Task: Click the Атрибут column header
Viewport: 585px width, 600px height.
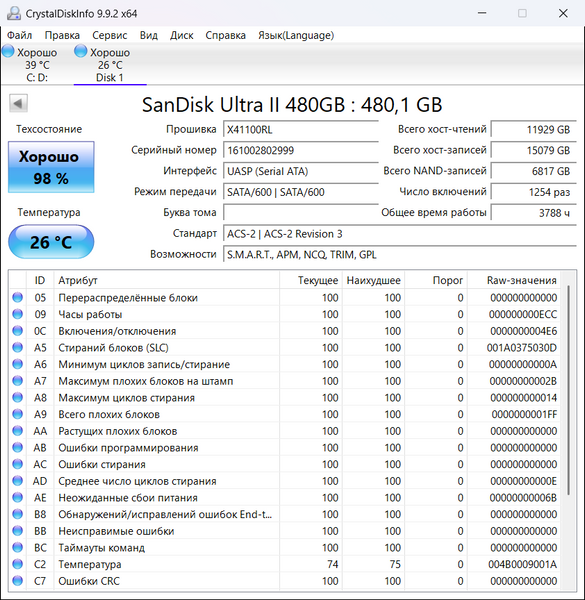Action: pos(166,280)
